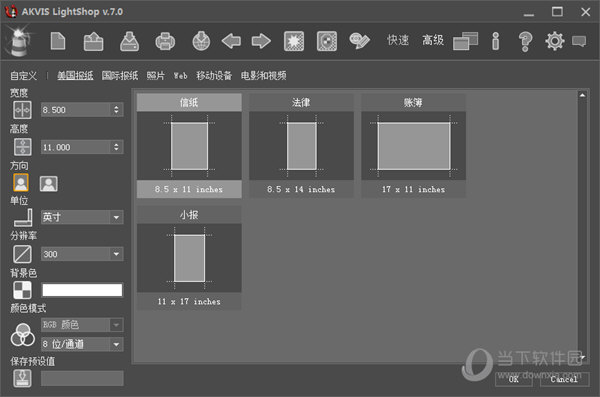The width and height of the screenshot is (600, 397).
Task: Select the Web tab
Action: [180, 75]
